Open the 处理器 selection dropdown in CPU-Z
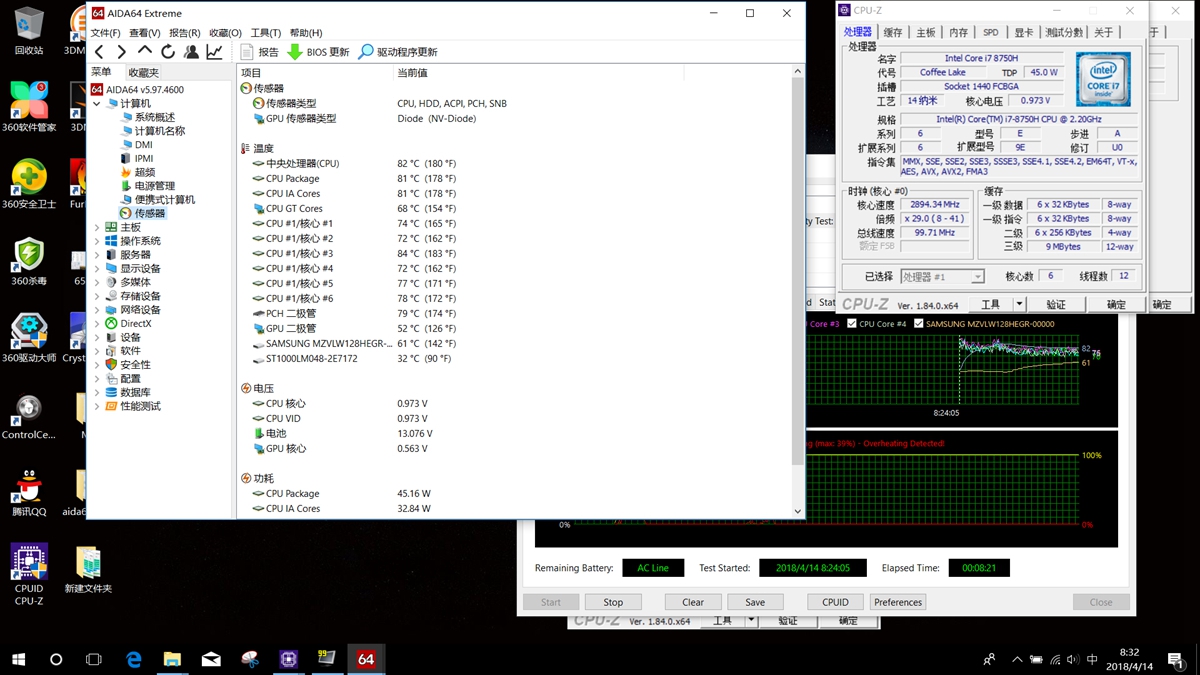The width and height of the screenshot is (1200, 675). point(977,277)
